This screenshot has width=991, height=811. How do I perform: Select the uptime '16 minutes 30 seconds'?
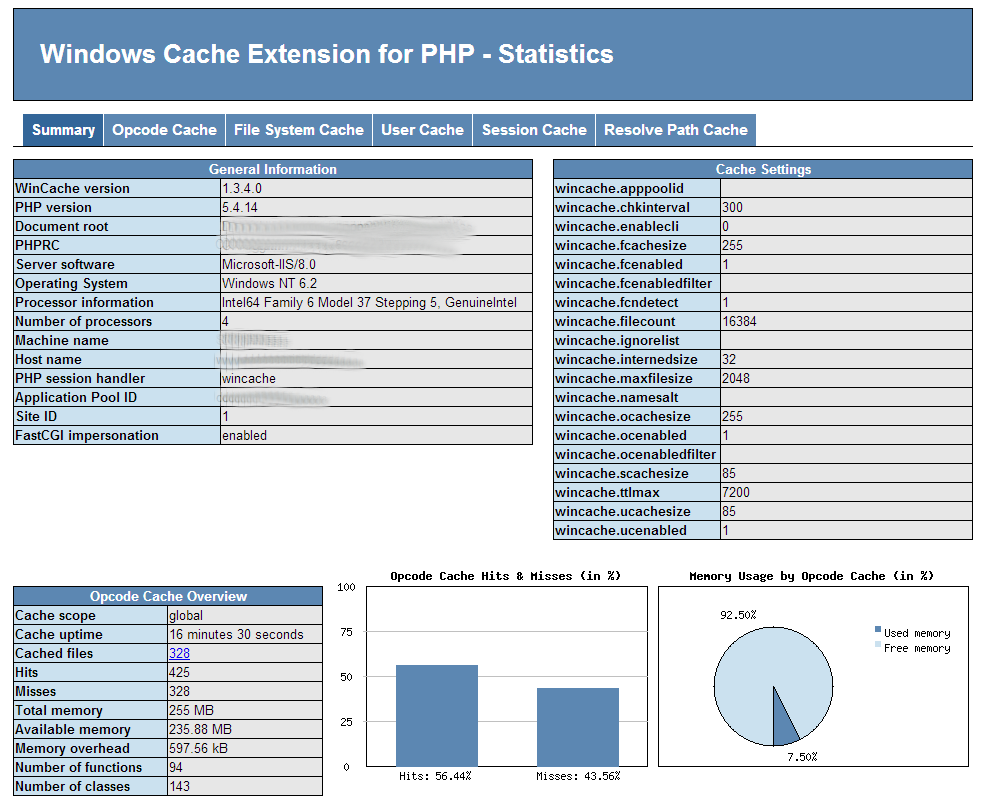pos(236,635)
